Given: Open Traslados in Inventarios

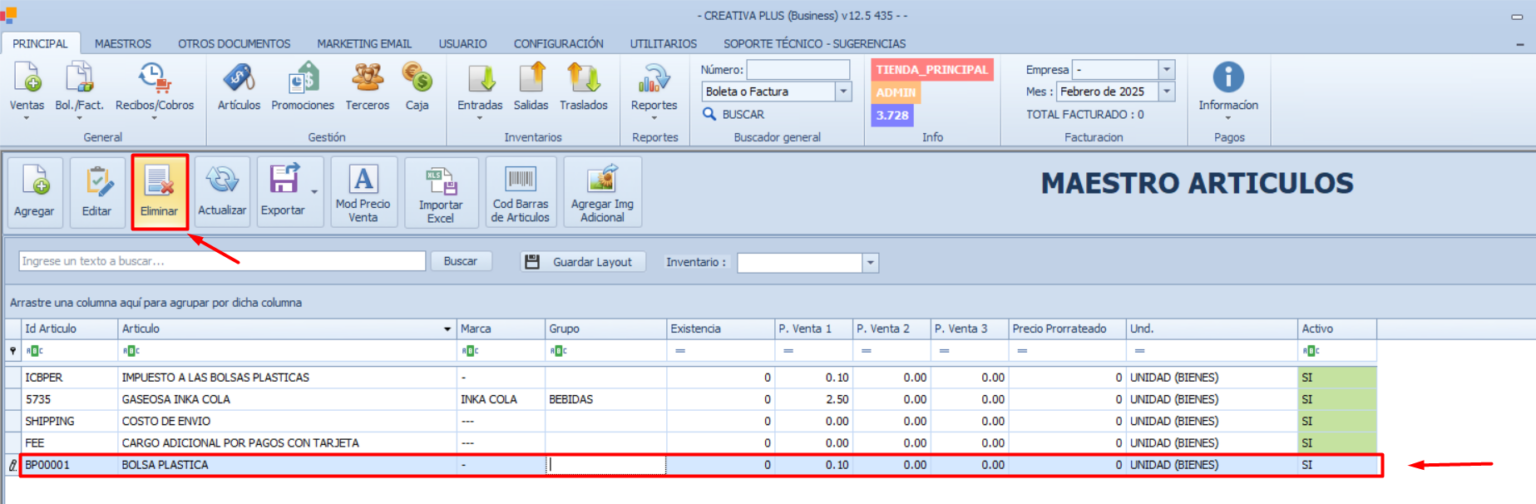Looking at the screenshot, I should [x=583, y=86].
